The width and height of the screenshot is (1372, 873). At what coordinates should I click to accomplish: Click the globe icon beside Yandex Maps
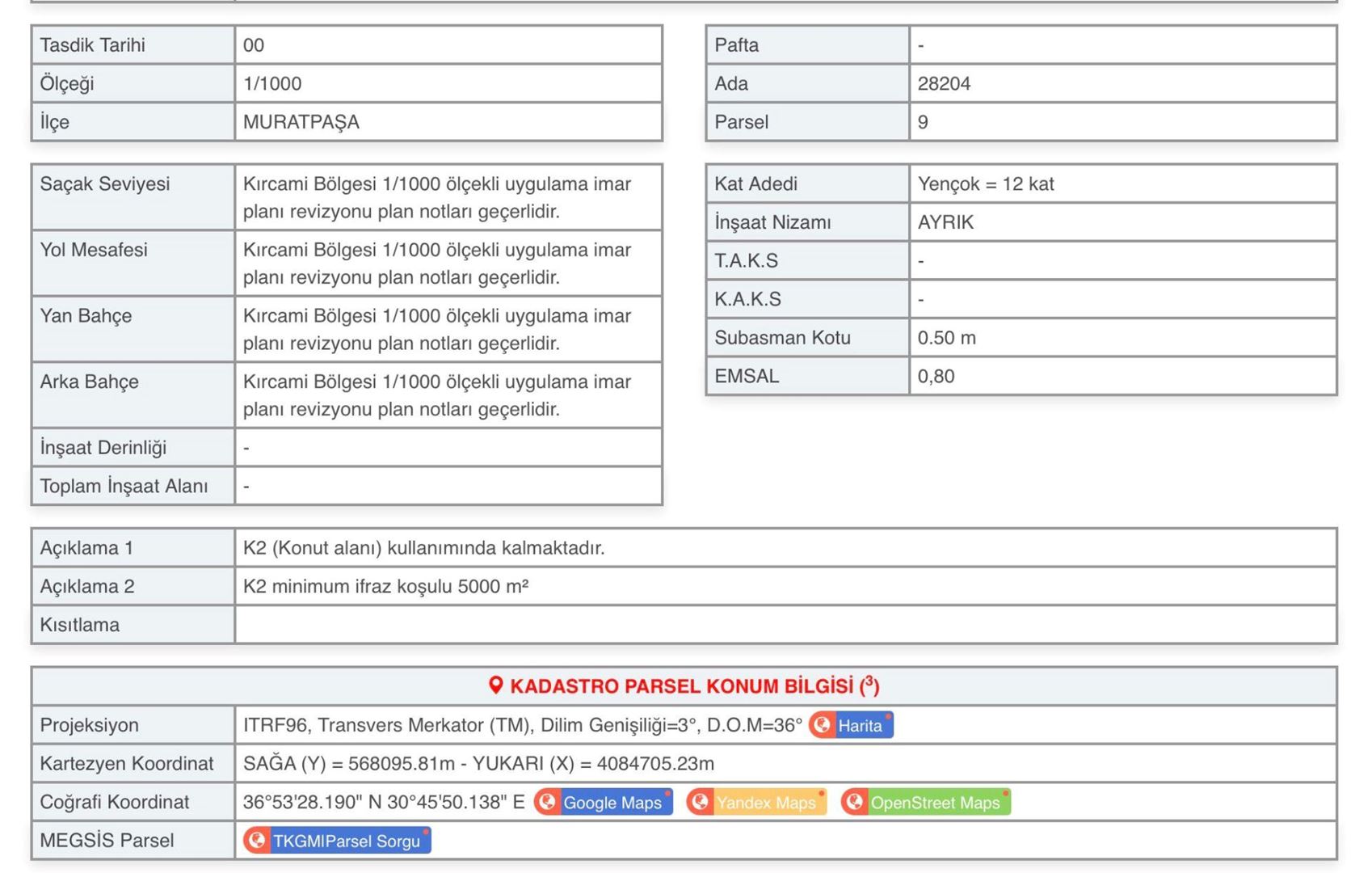(700, 802)
